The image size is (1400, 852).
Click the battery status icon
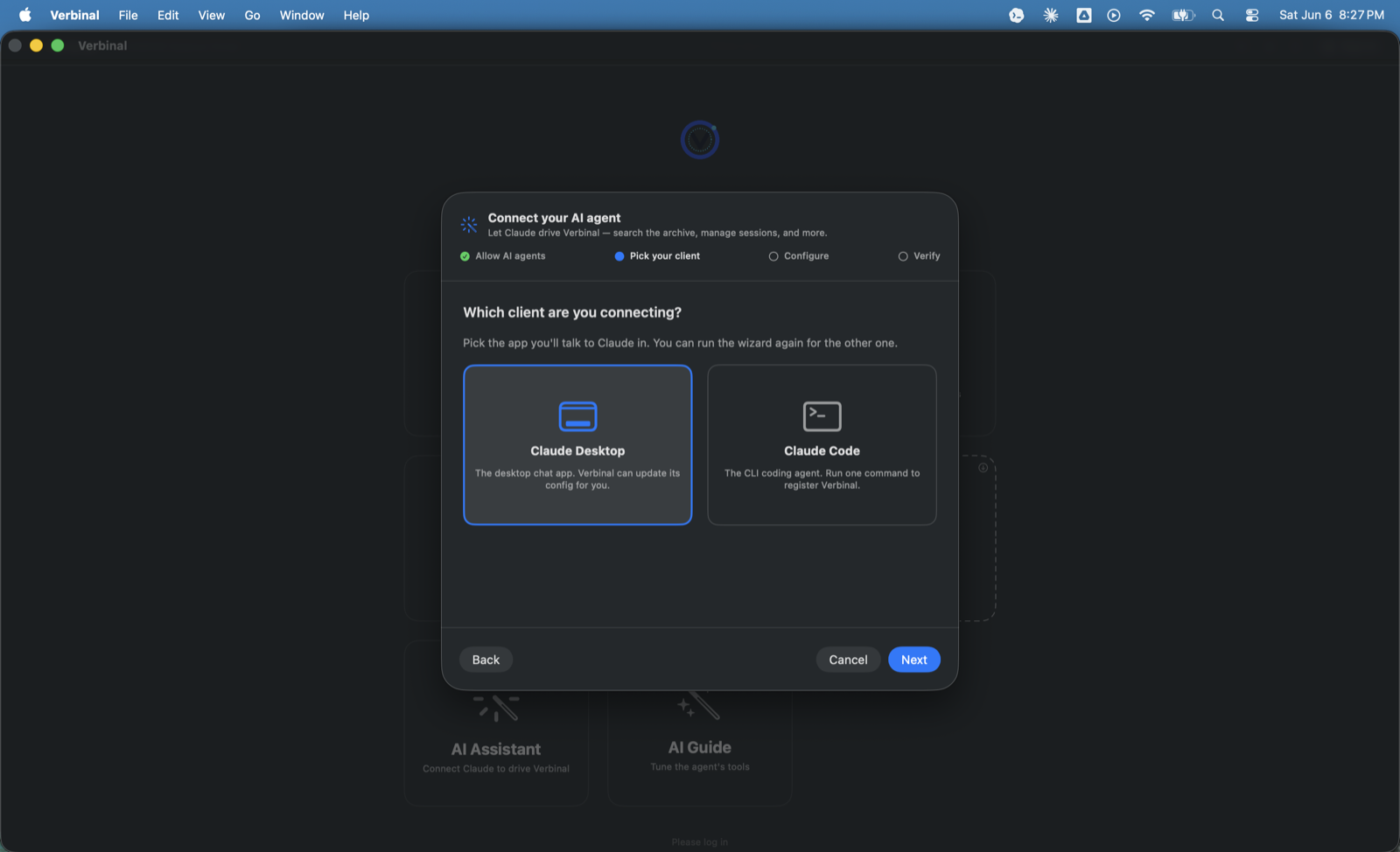[1183, 15]
